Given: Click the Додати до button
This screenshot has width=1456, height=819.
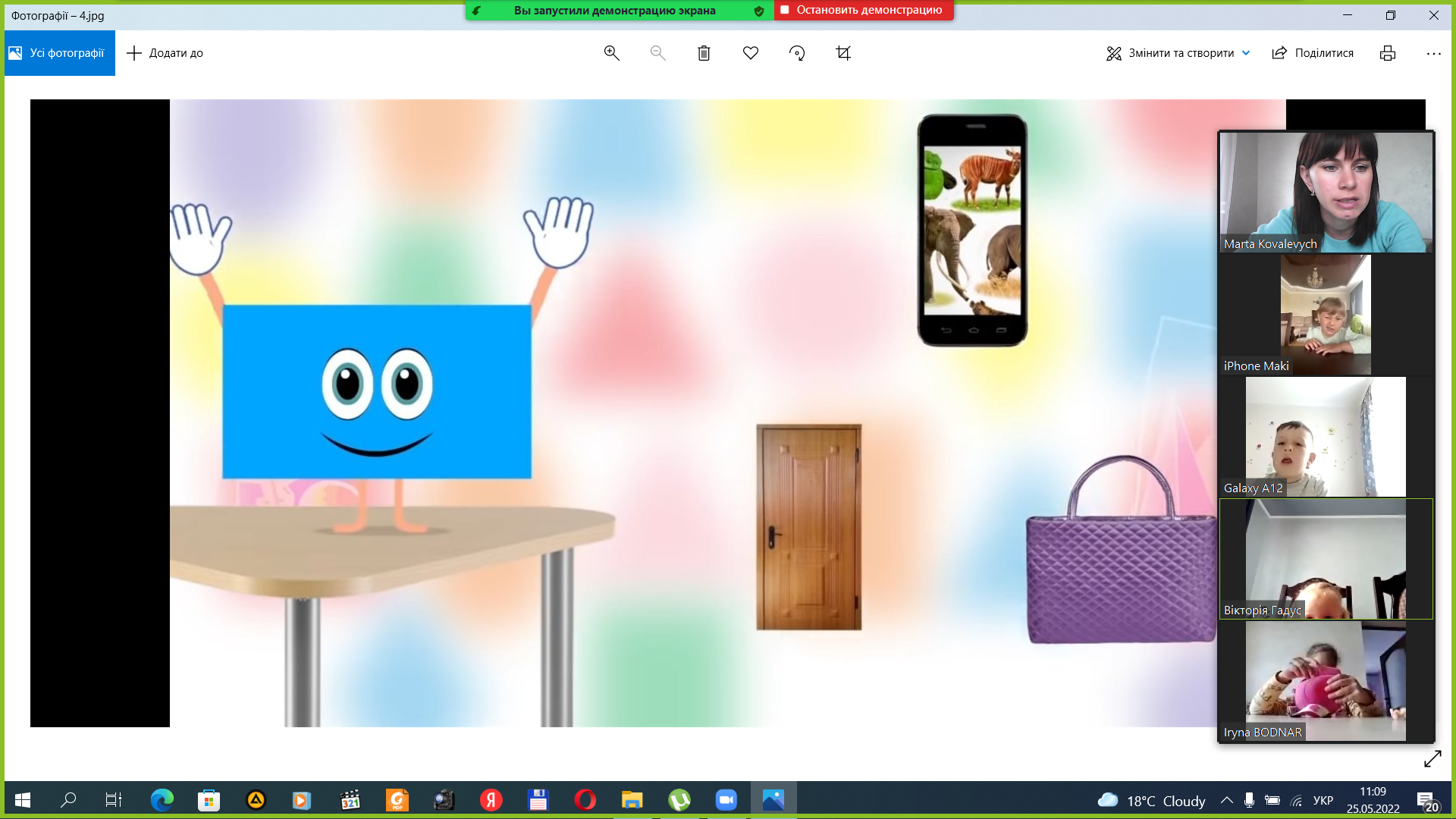Looking at the screenshot, I should click(x=165, y=53).
